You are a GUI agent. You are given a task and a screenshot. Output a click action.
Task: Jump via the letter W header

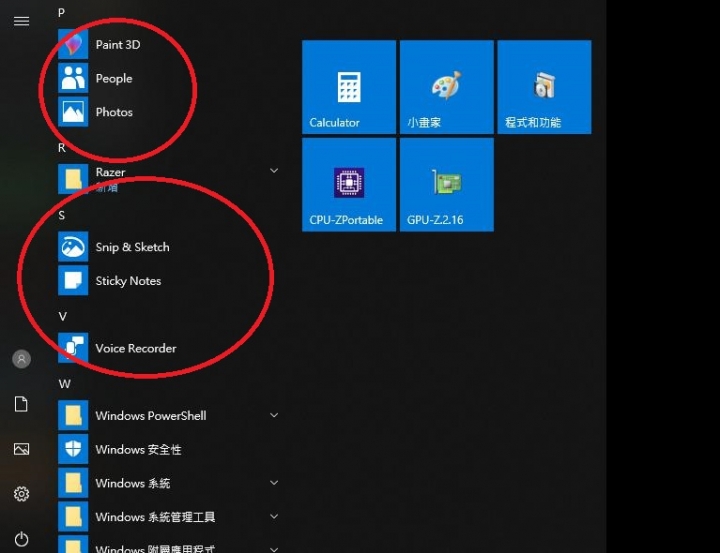coord(64,384)
